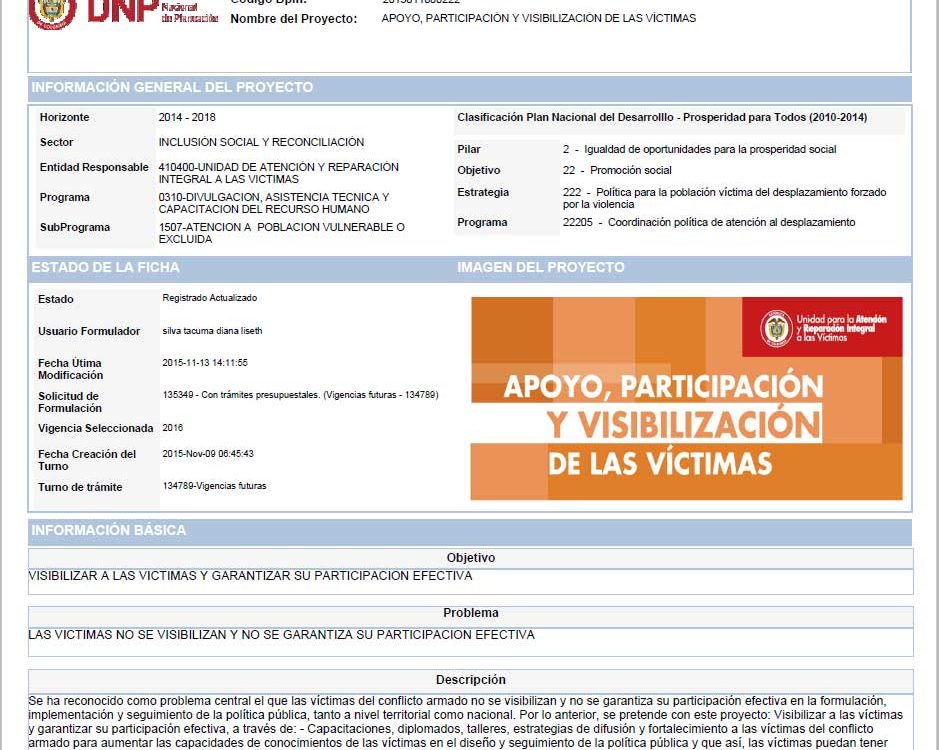This screenshot has height=750, width=939.
Task: Click the 'Información Básica' section header
Action: point(470,531)
